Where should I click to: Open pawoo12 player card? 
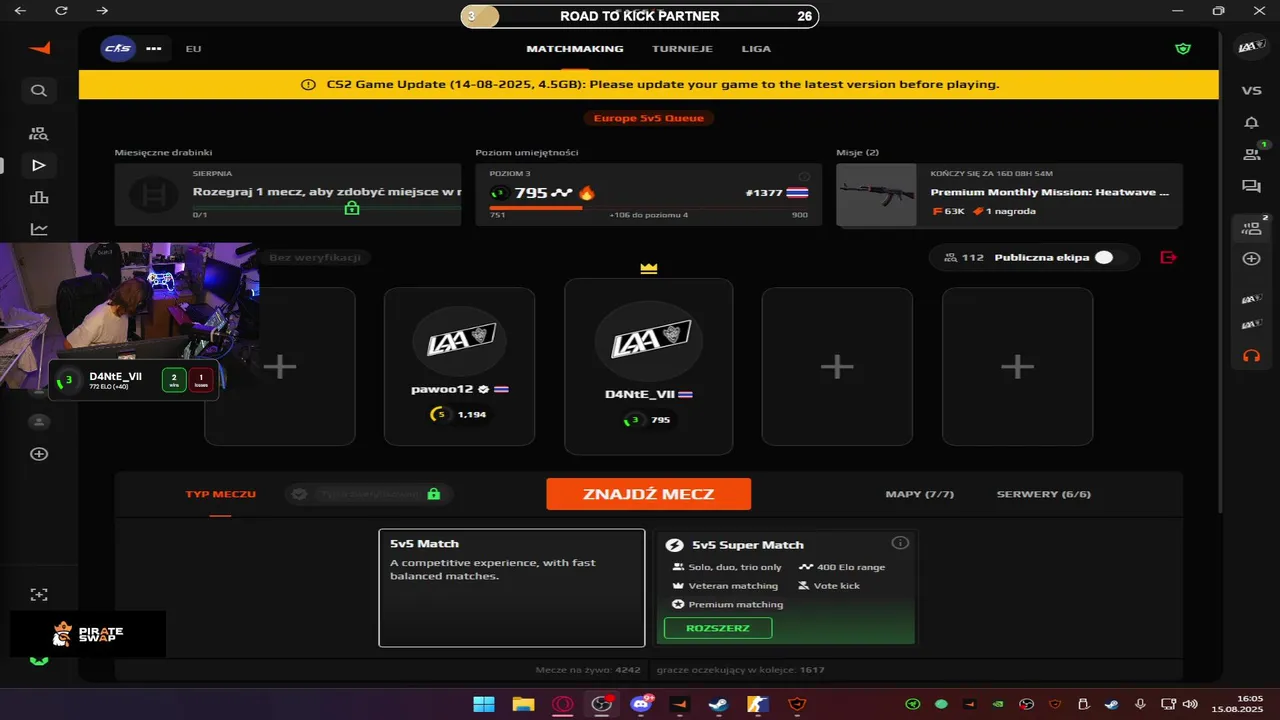459,366
